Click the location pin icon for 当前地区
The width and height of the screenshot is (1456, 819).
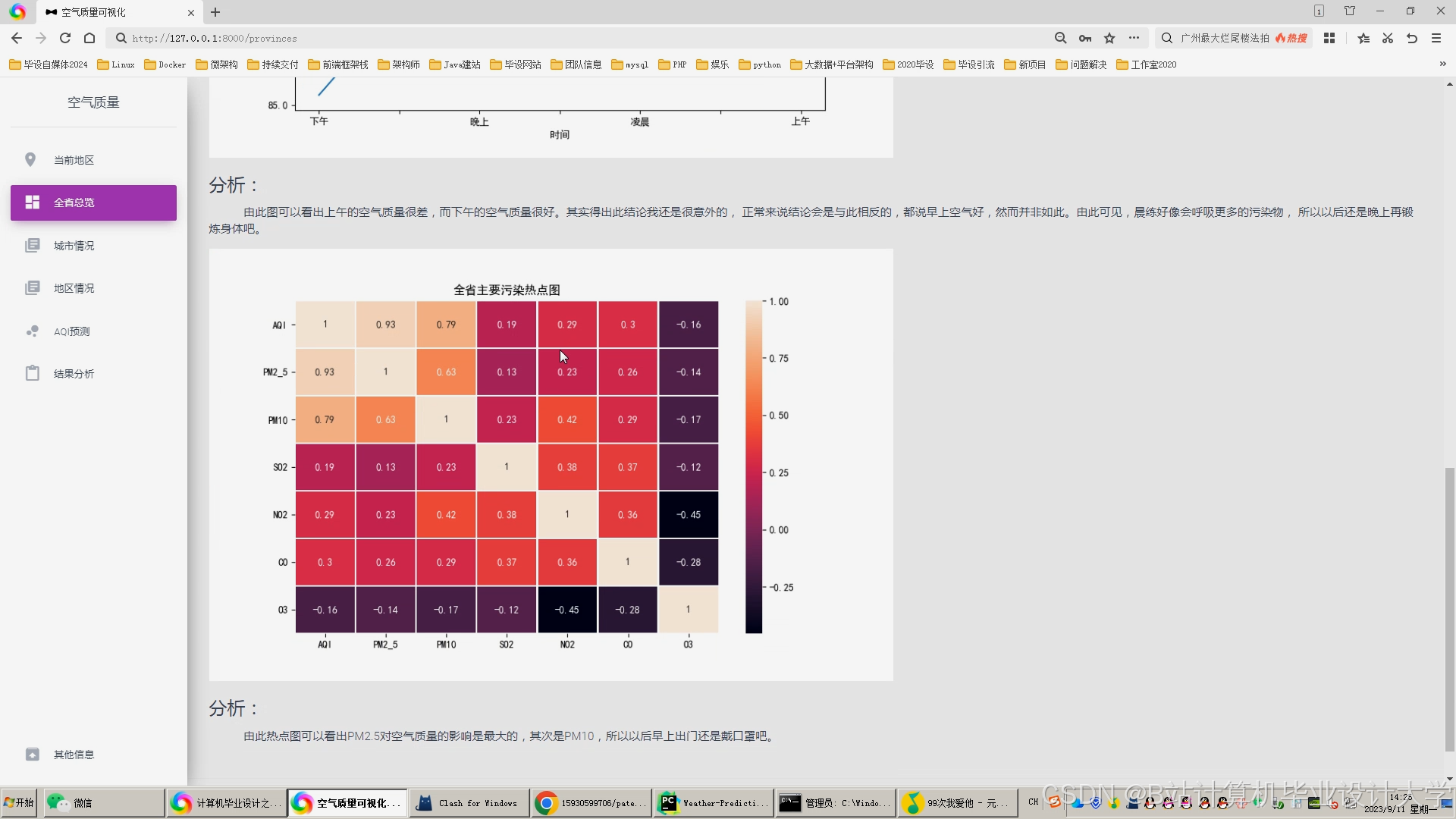(30, 159)
